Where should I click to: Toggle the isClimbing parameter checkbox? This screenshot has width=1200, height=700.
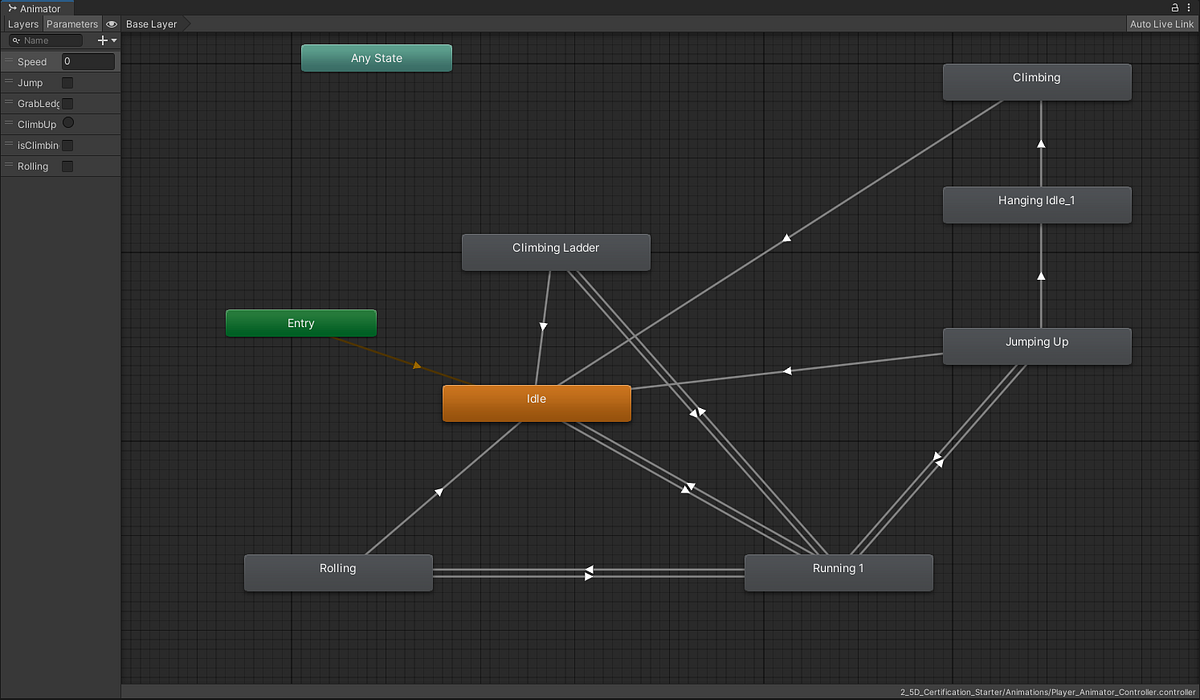pos(67,145)
